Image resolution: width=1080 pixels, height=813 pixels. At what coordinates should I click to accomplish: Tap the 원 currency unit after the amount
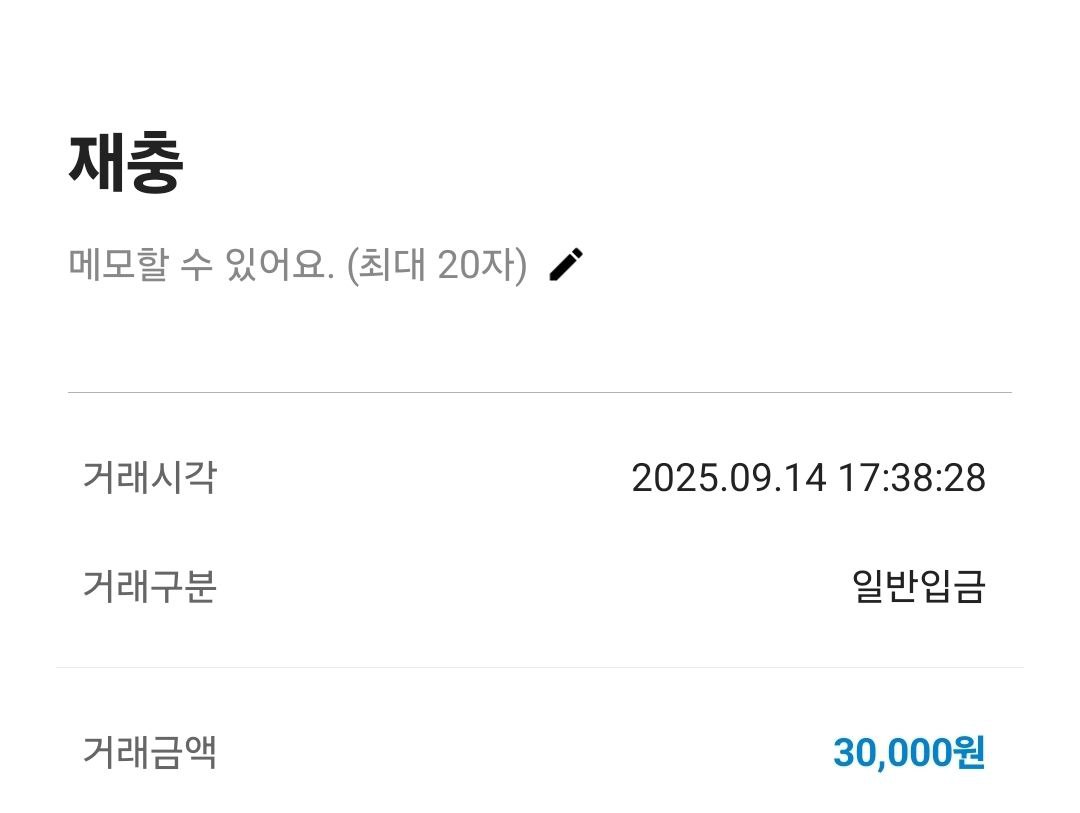pos(970,753)
